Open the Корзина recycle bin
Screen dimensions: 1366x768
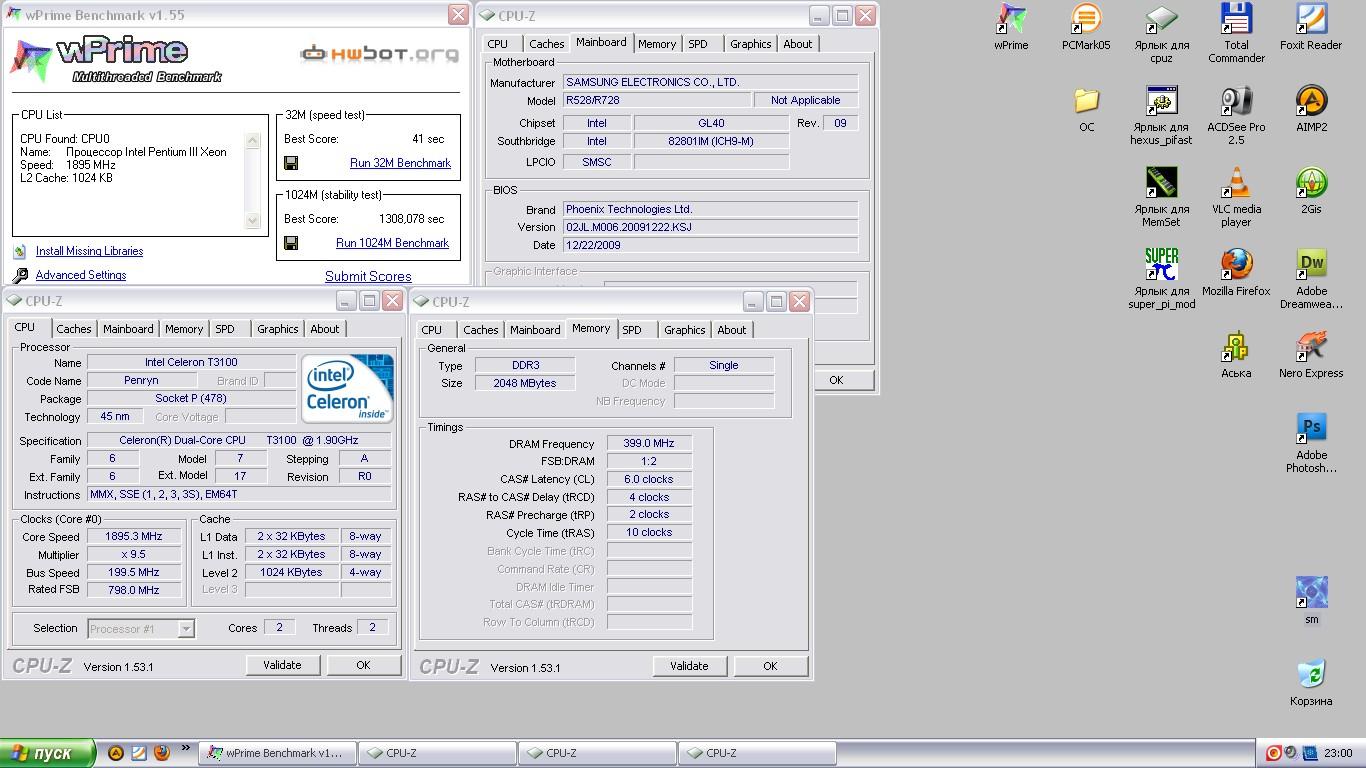pyautogui.click(x=1311, y=675)
